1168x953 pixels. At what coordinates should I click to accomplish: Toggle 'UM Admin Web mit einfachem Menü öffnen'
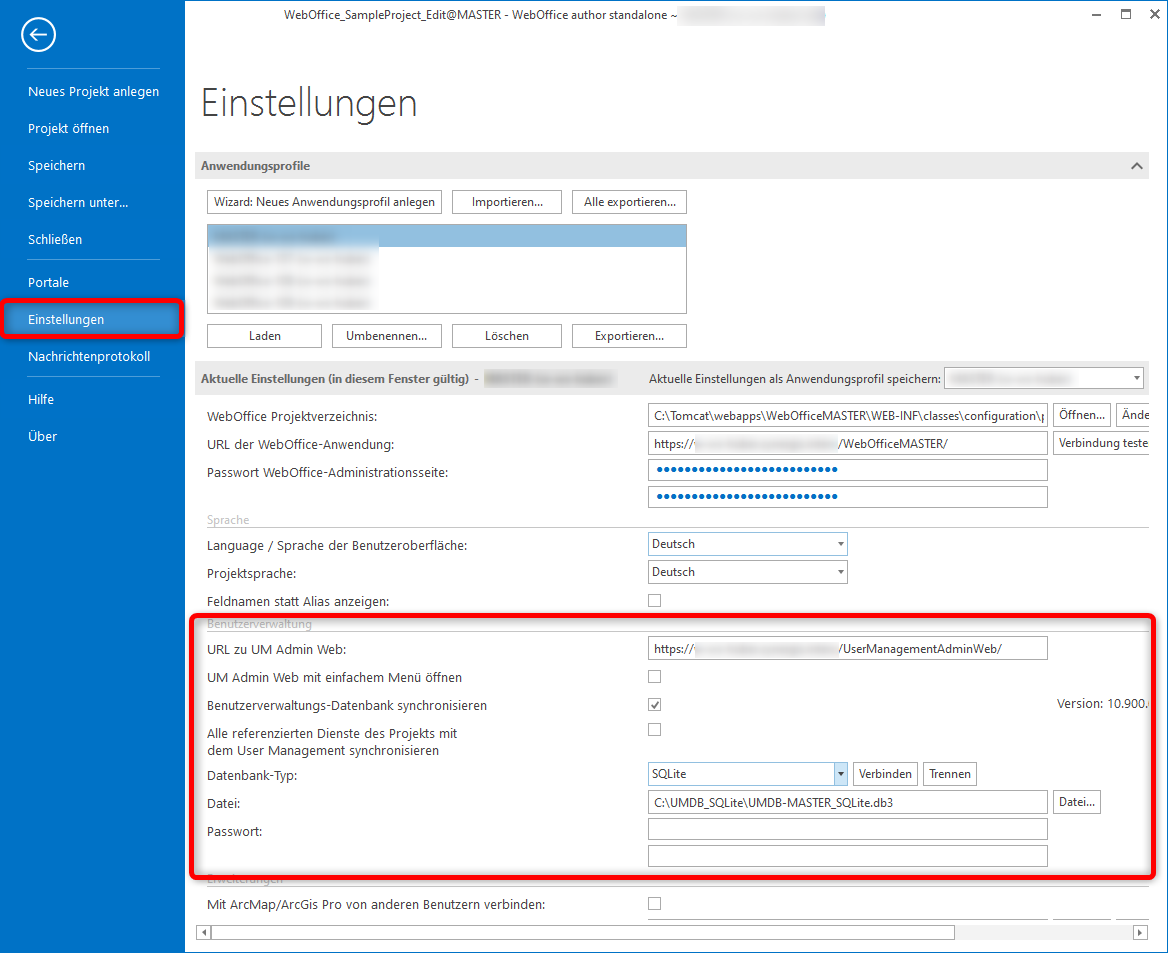click(x=654, y=676)
